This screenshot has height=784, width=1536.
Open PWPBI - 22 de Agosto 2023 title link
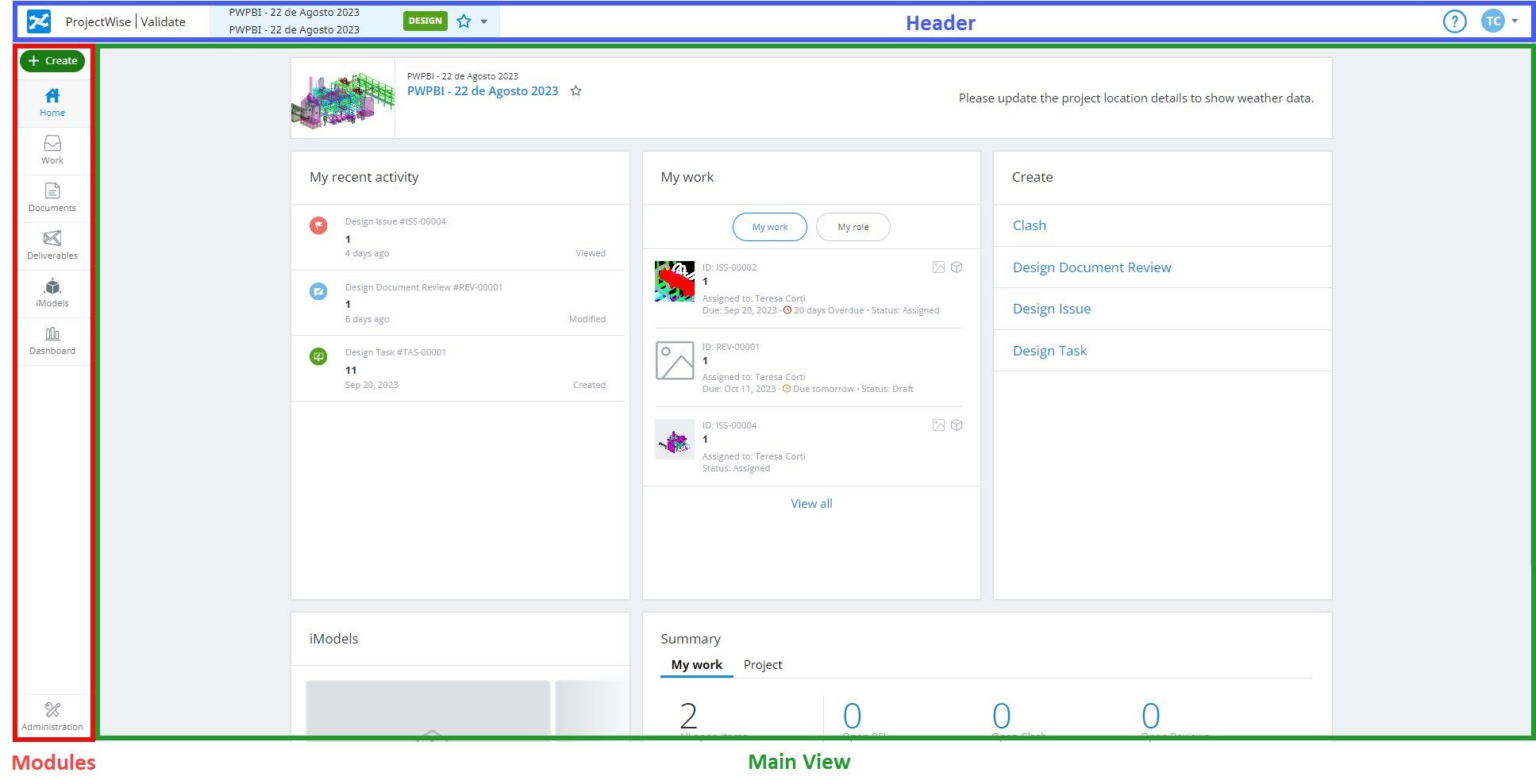pyautogui.click(x=483, y=91)
